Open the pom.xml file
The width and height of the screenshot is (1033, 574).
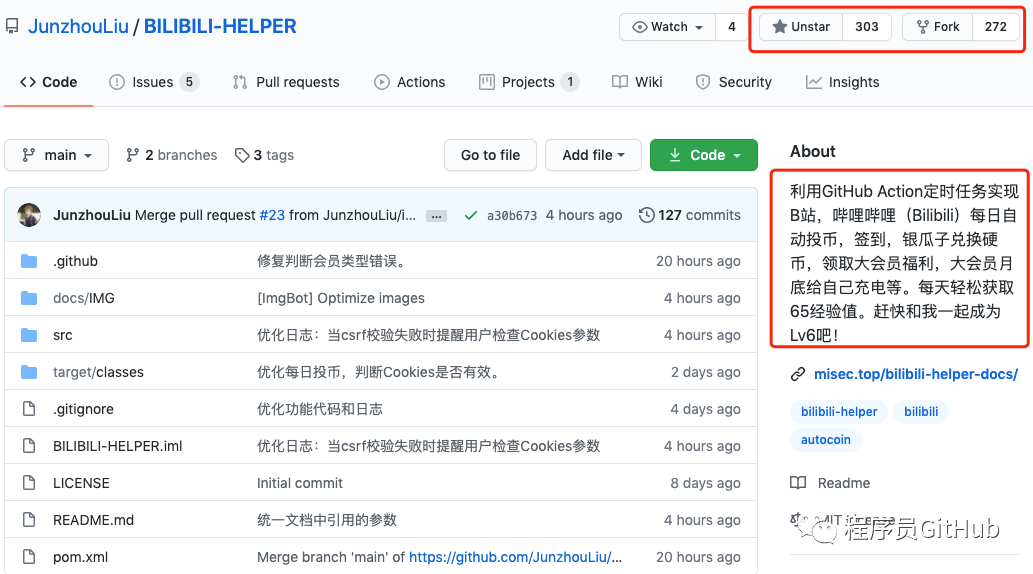[80, 557]
